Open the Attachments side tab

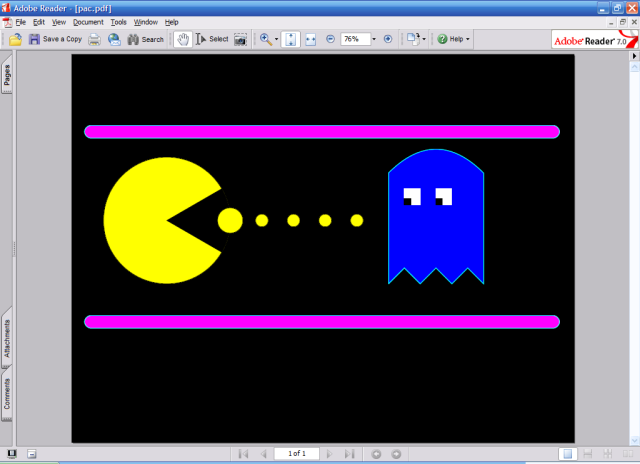[7, 338]
